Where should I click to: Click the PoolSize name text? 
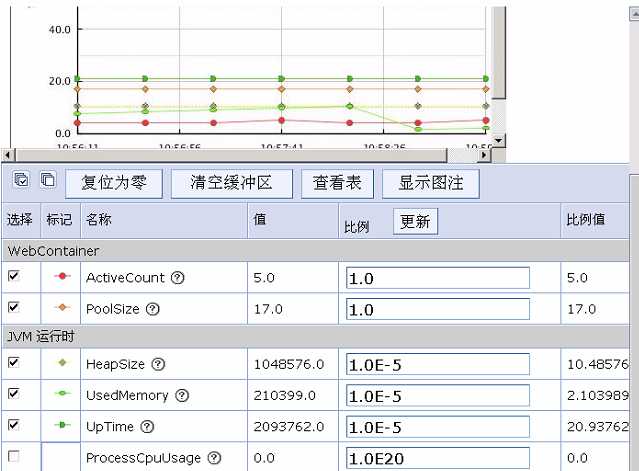point(112,309)
